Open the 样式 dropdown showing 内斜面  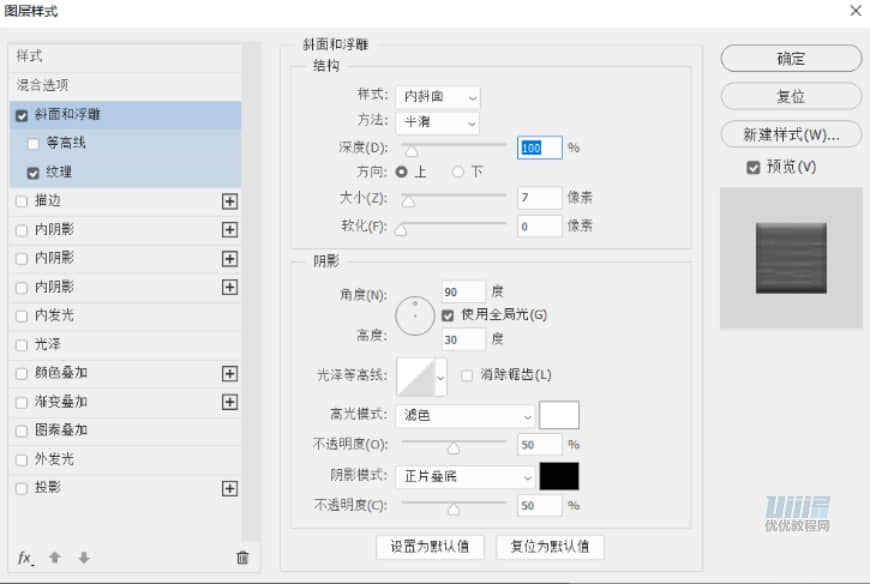coord(437,97)
